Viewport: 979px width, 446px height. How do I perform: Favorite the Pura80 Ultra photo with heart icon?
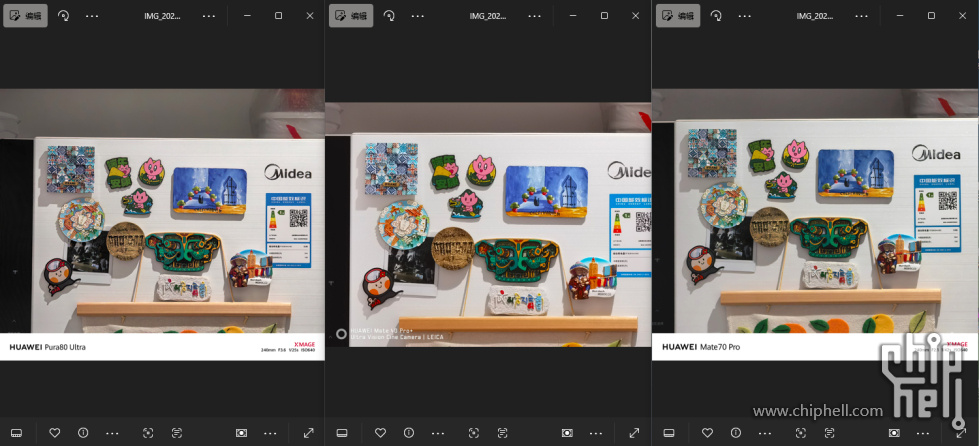(x=54, y=433)
